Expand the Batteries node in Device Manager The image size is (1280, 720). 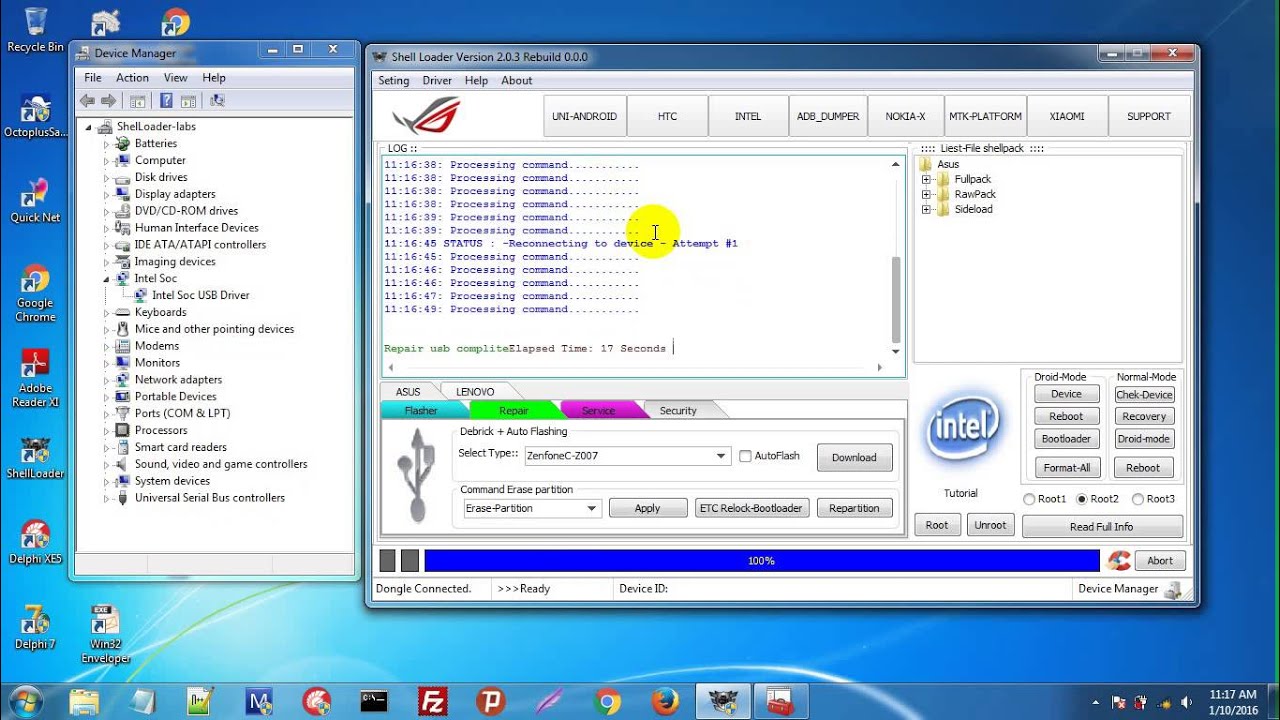coord(106,144)
